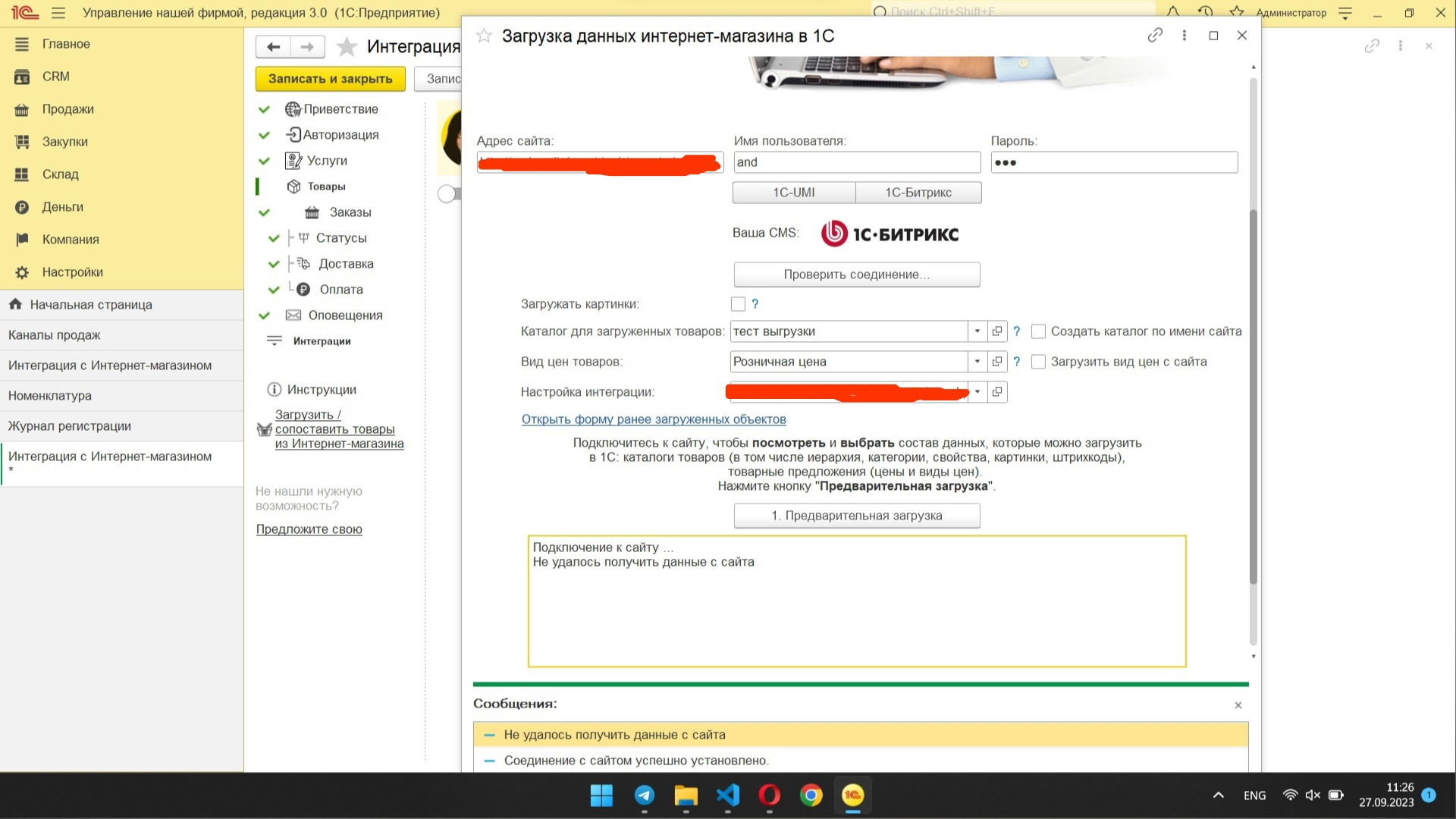The image size is (1456, 819).
Task: Open history icon in title bar
Action: (x=1205, y=12)
